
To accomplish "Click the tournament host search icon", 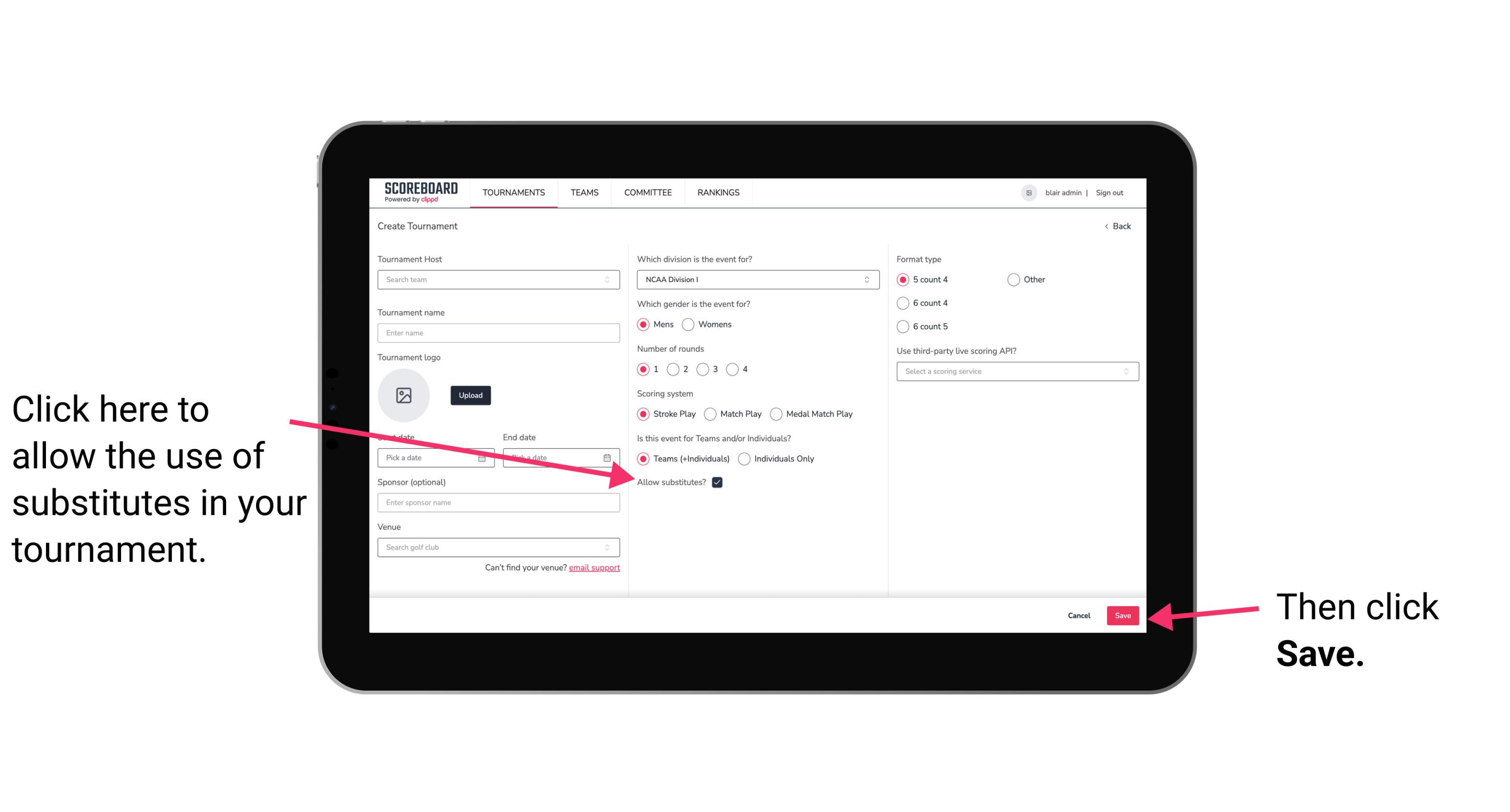I will click(x=611, y=280).
